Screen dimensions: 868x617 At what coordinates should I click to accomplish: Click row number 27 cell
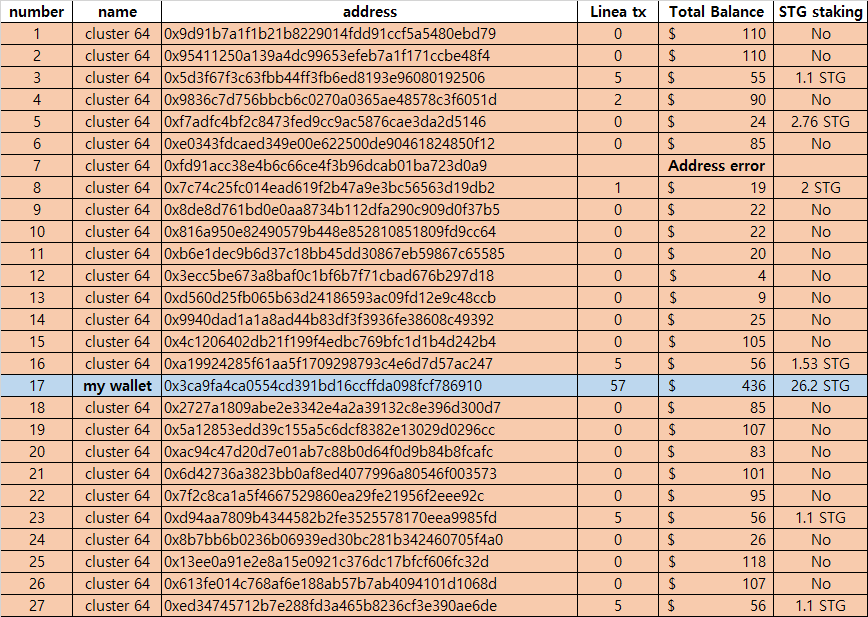coord(37,606)
